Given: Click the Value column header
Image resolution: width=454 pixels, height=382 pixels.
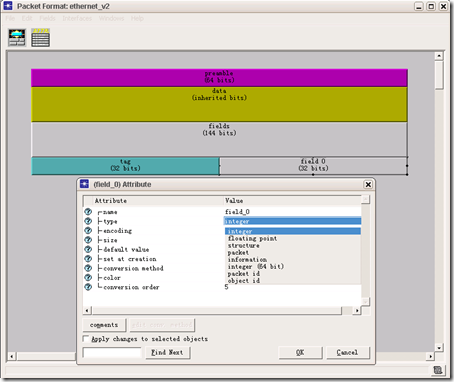Looking at the screenshot, I should point(292,201).
